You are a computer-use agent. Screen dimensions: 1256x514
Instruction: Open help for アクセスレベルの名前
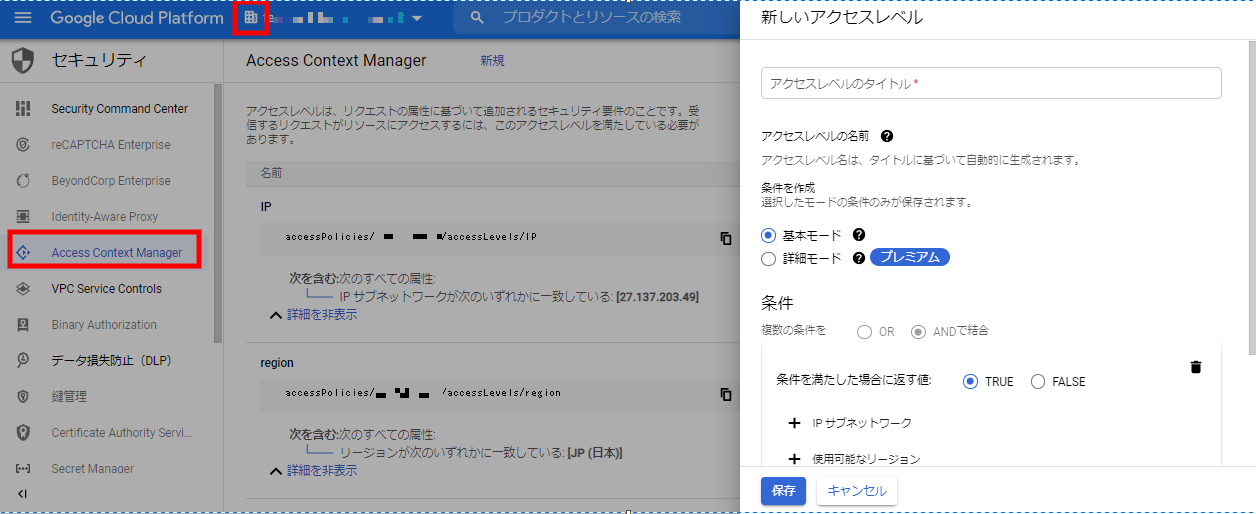click(x=886, y=136)
